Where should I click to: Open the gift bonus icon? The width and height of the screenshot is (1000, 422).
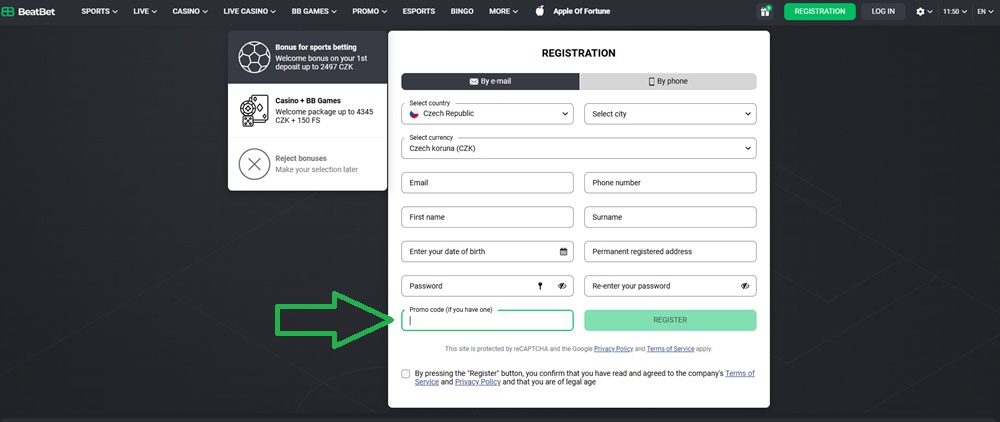[x=766, y=12]
